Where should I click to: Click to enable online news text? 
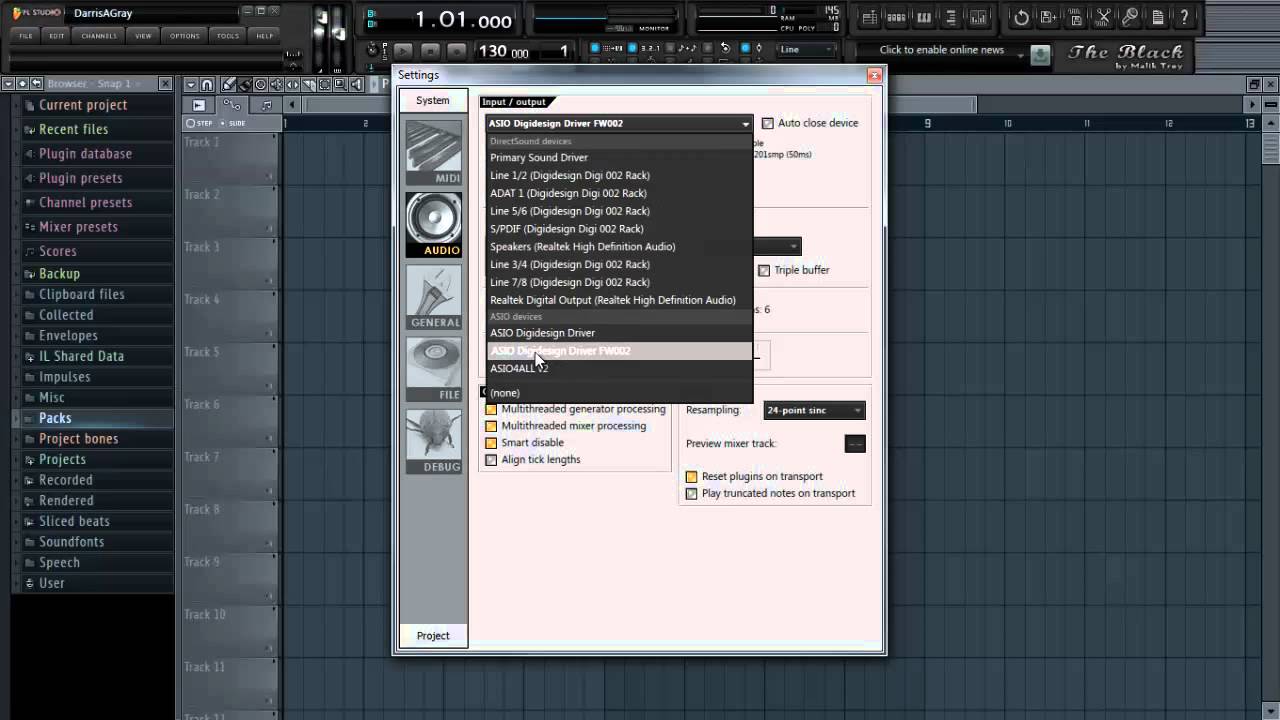(942, 50)
